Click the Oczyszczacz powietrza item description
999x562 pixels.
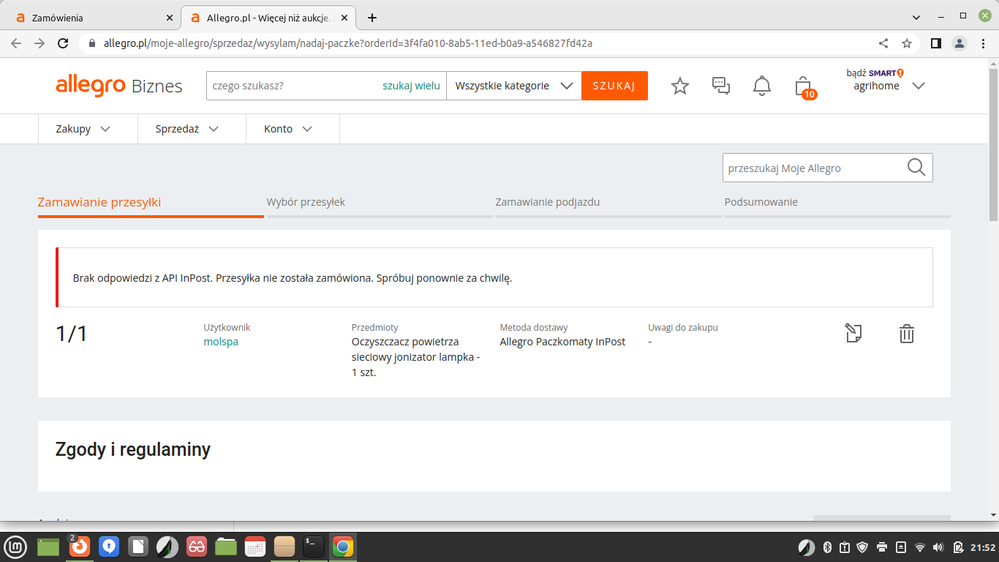415,357
